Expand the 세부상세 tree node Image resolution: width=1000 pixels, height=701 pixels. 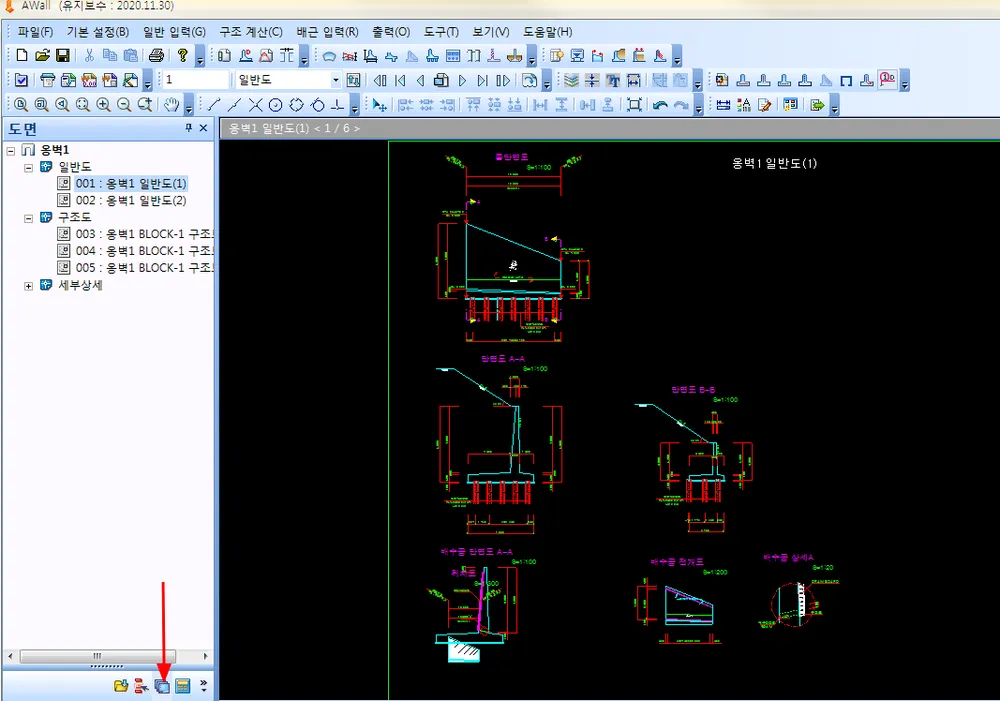click(x=28, y=286)
